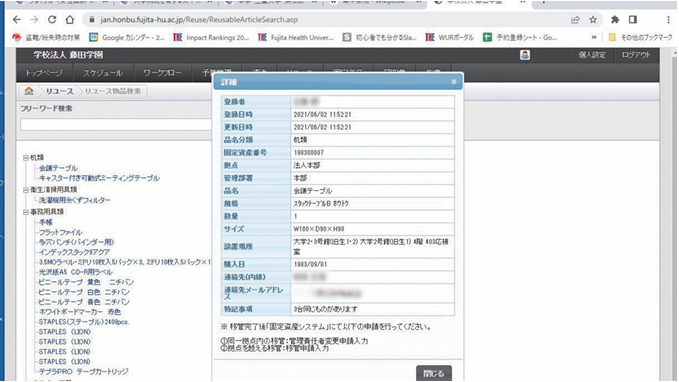Click the 特記事項 note text

coord(326,309)
